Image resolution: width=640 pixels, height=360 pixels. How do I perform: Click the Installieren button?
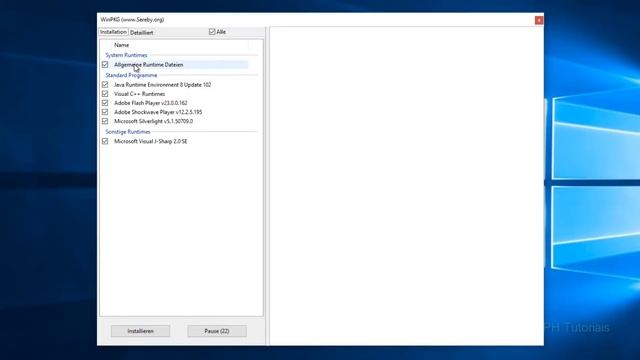point(140,331)
